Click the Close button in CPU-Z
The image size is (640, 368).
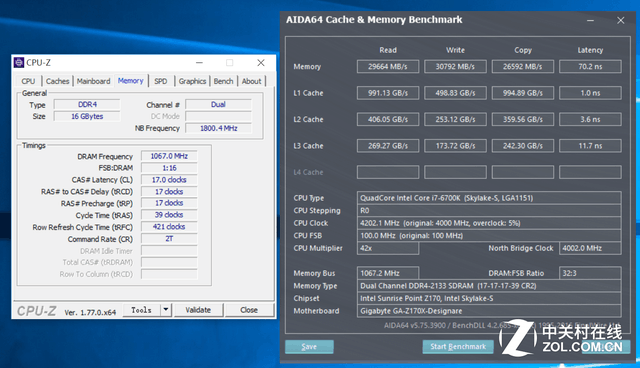click(x=249, y=310)
